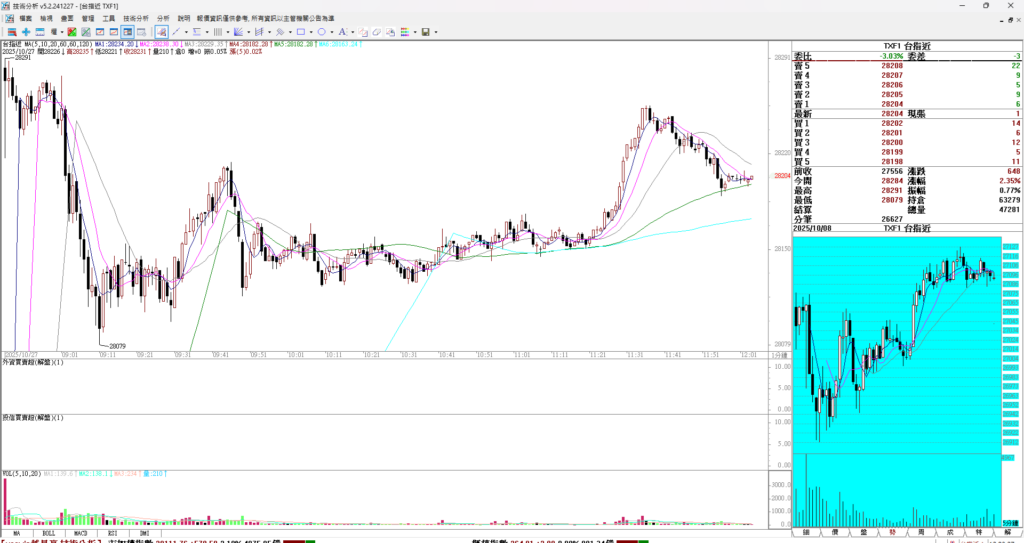Switch to the MACD indicator tab

click(80, 535)
